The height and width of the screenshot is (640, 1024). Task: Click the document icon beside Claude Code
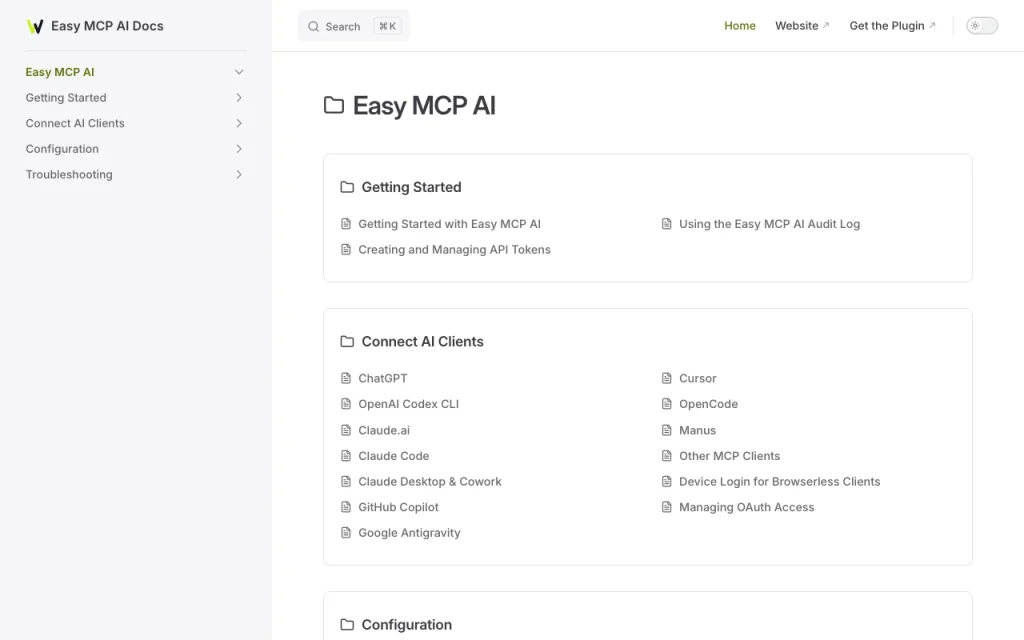(x=346, y=456)
